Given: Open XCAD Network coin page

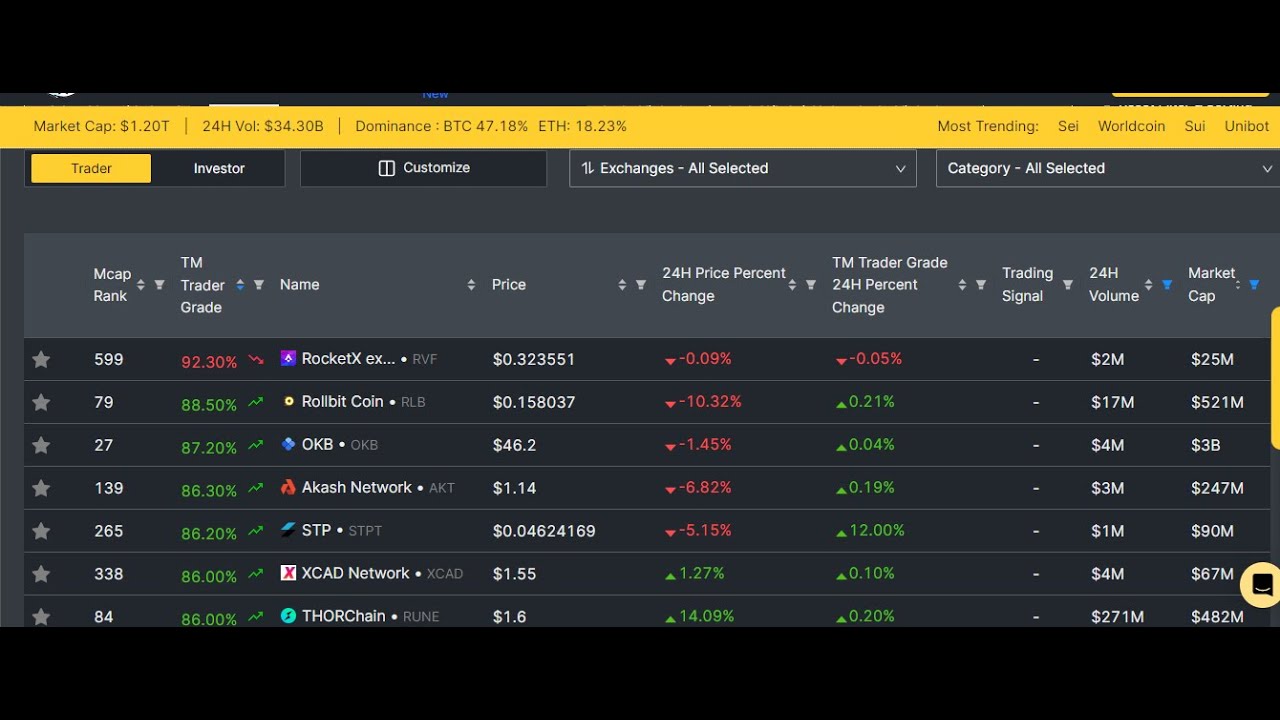Looking at the screenshot, I should (356, 573).
